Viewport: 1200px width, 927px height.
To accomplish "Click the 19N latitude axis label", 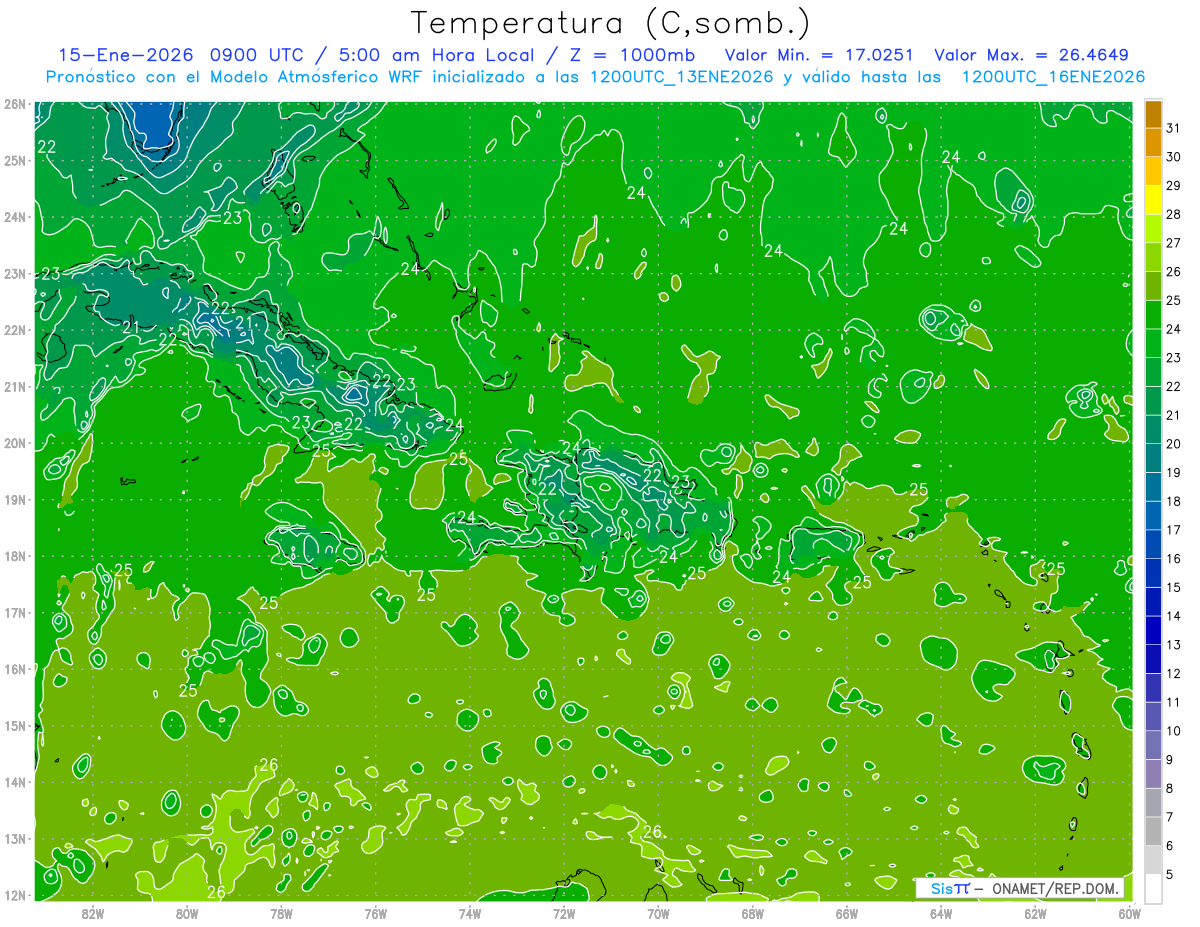I will click(x=15, y=499).
